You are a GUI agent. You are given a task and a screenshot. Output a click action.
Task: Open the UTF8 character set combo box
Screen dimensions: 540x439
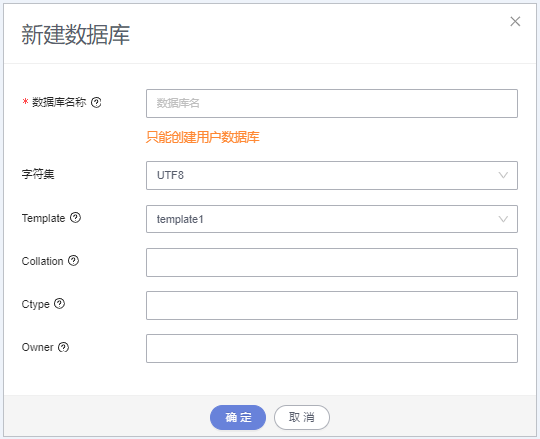[x=332, y=175]
